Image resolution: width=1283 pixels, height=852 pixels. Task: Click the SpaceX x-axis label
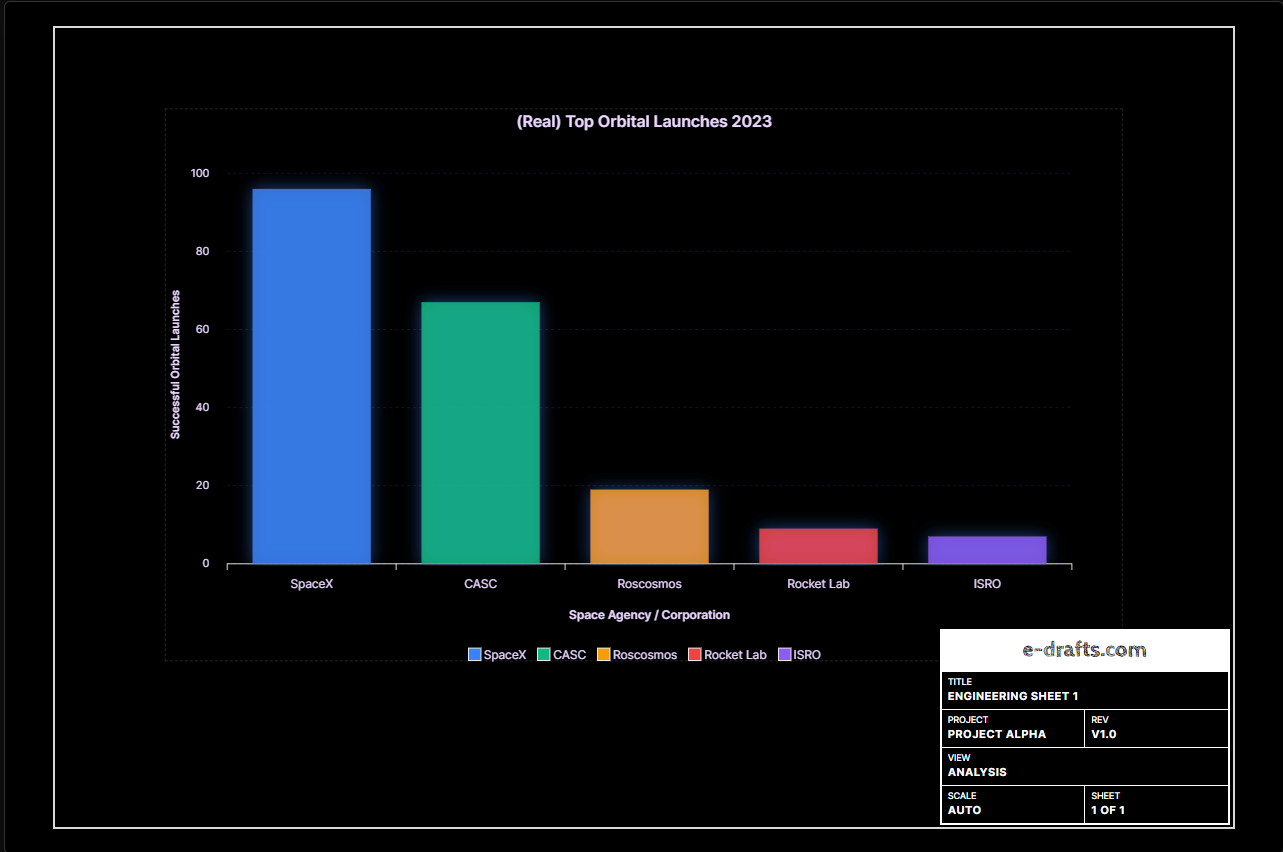(x=311, y=584)
